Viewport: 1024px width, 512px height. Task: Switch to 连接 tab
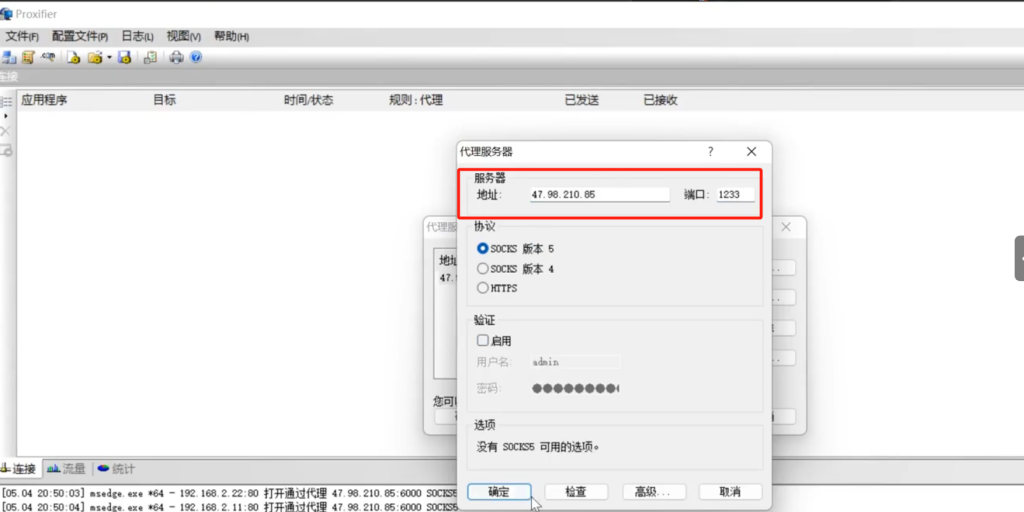[x=21, y=469]
